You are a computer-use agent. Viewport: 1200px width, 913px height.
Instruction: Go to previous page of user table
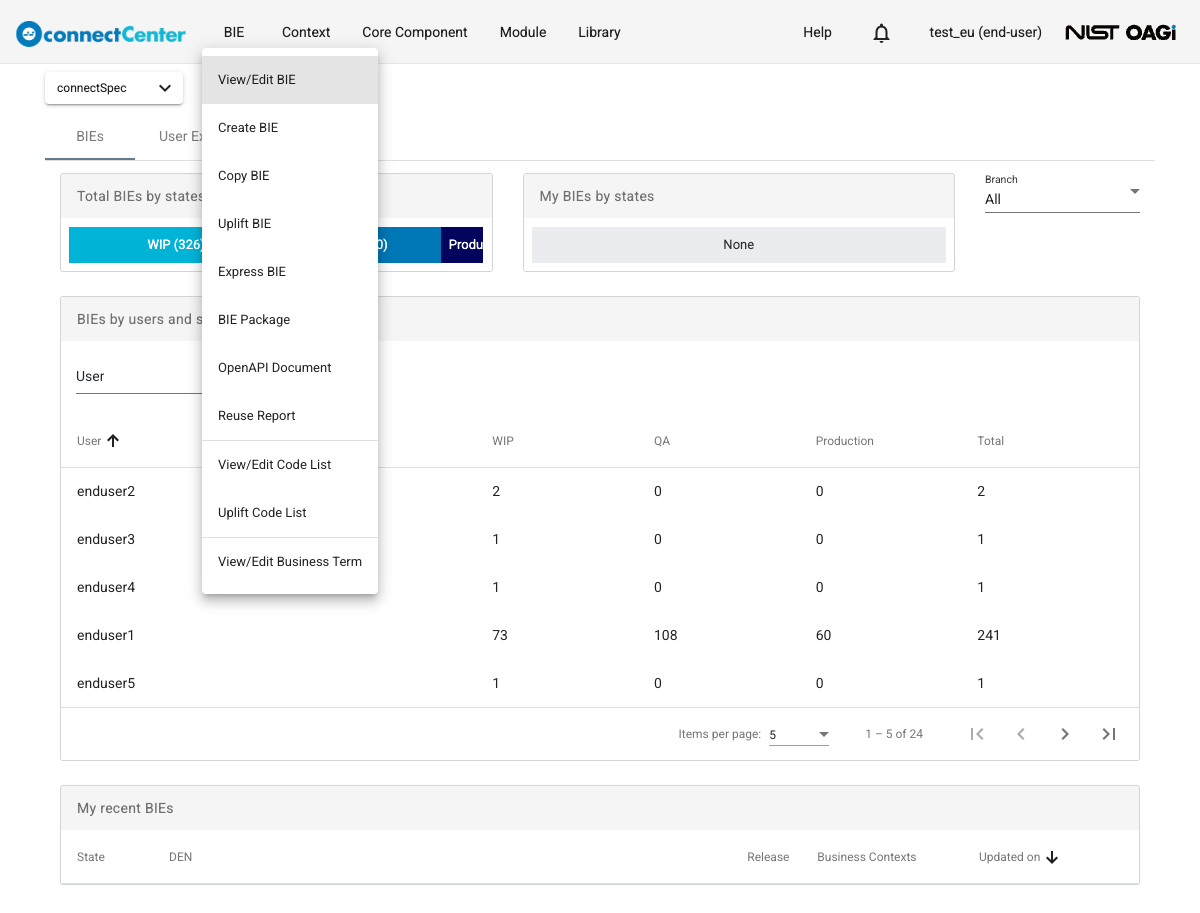pyautogui.click(x=1021, y=734)
